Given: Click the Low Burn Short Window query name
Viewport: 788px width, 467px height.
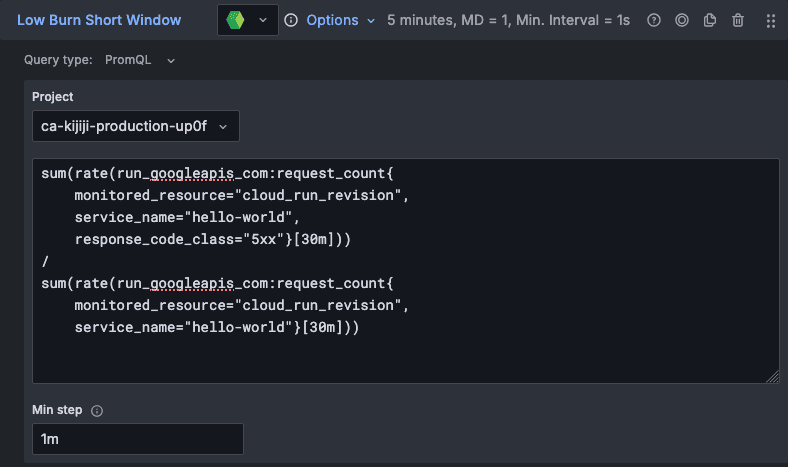Looking at the screenshot, I should 99,20.
